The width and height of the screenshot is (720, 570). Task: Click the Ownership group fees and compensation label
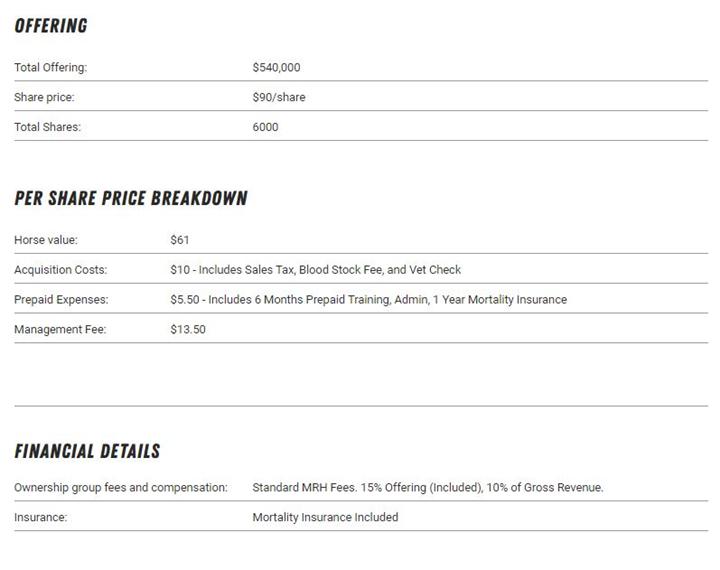[x=121, y=488]
